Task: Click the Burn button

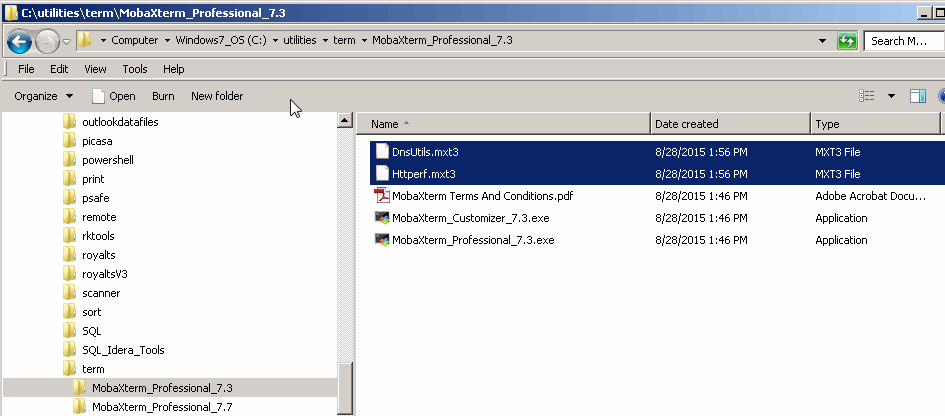Action: (x=163, y=96)
